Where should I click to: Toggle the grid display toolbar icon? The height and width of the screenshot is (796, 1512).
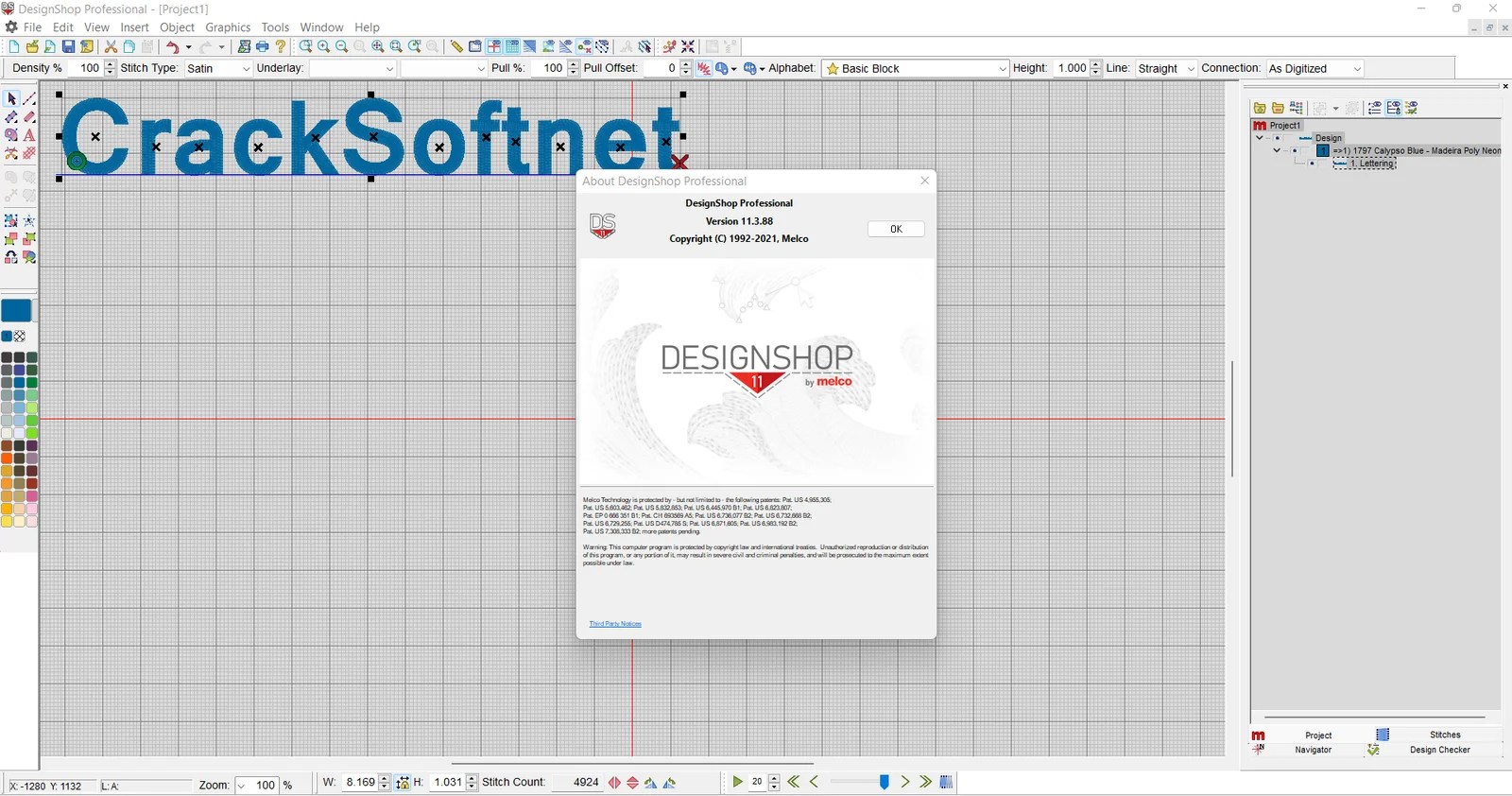[512, 46]
